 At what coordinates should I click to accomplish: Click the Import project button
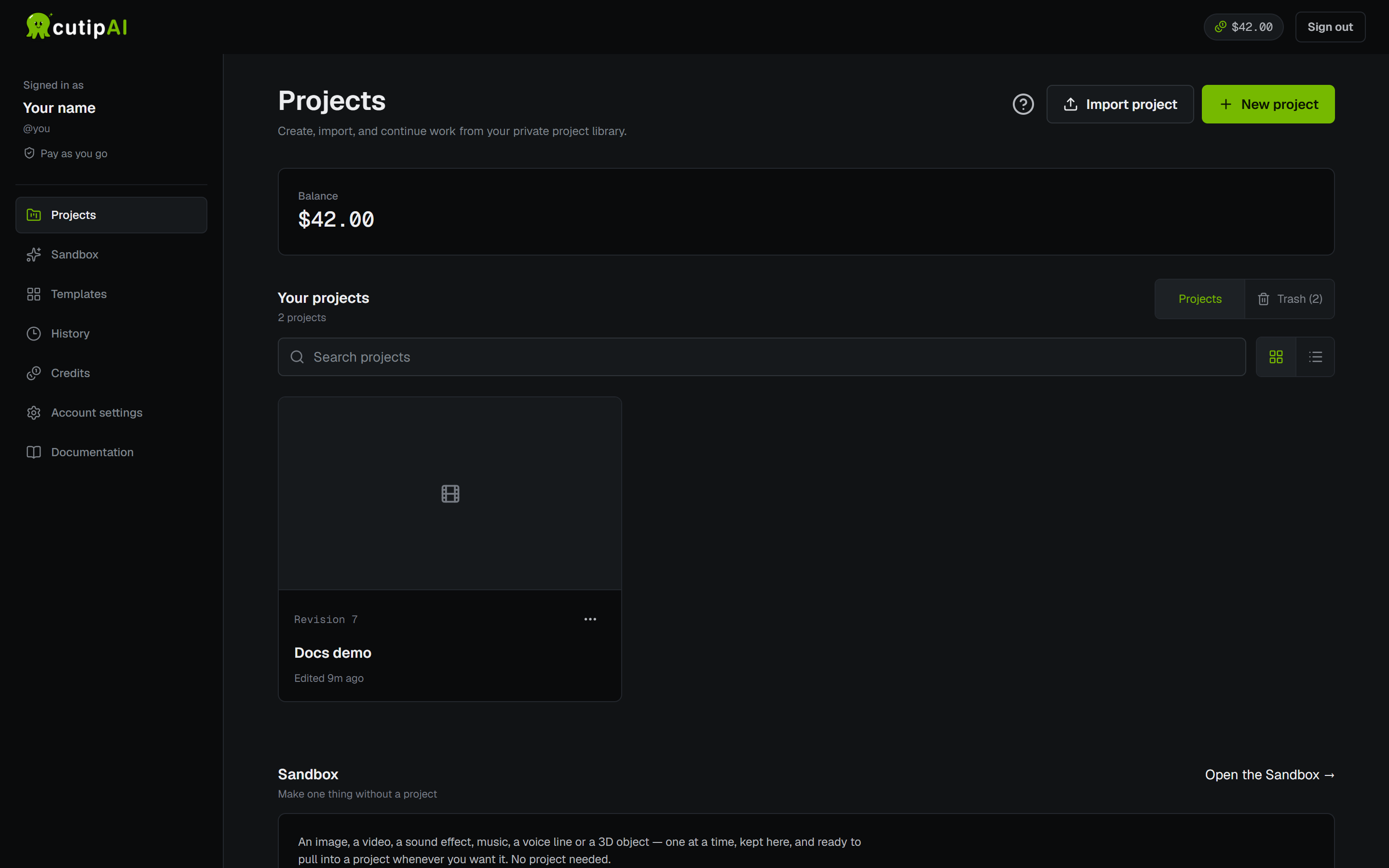(x=1120, y=104)
